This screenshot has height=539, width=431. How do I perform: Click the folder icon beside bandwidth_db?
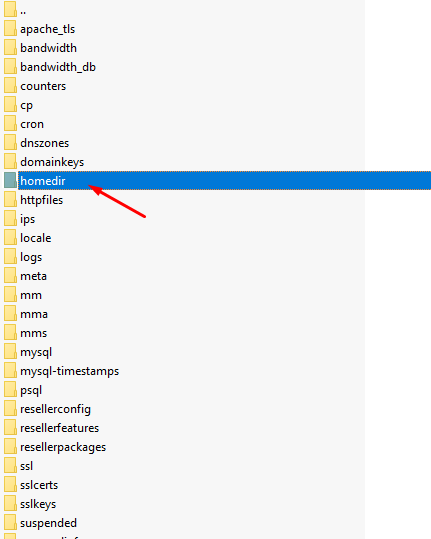[x=10, y=67]
